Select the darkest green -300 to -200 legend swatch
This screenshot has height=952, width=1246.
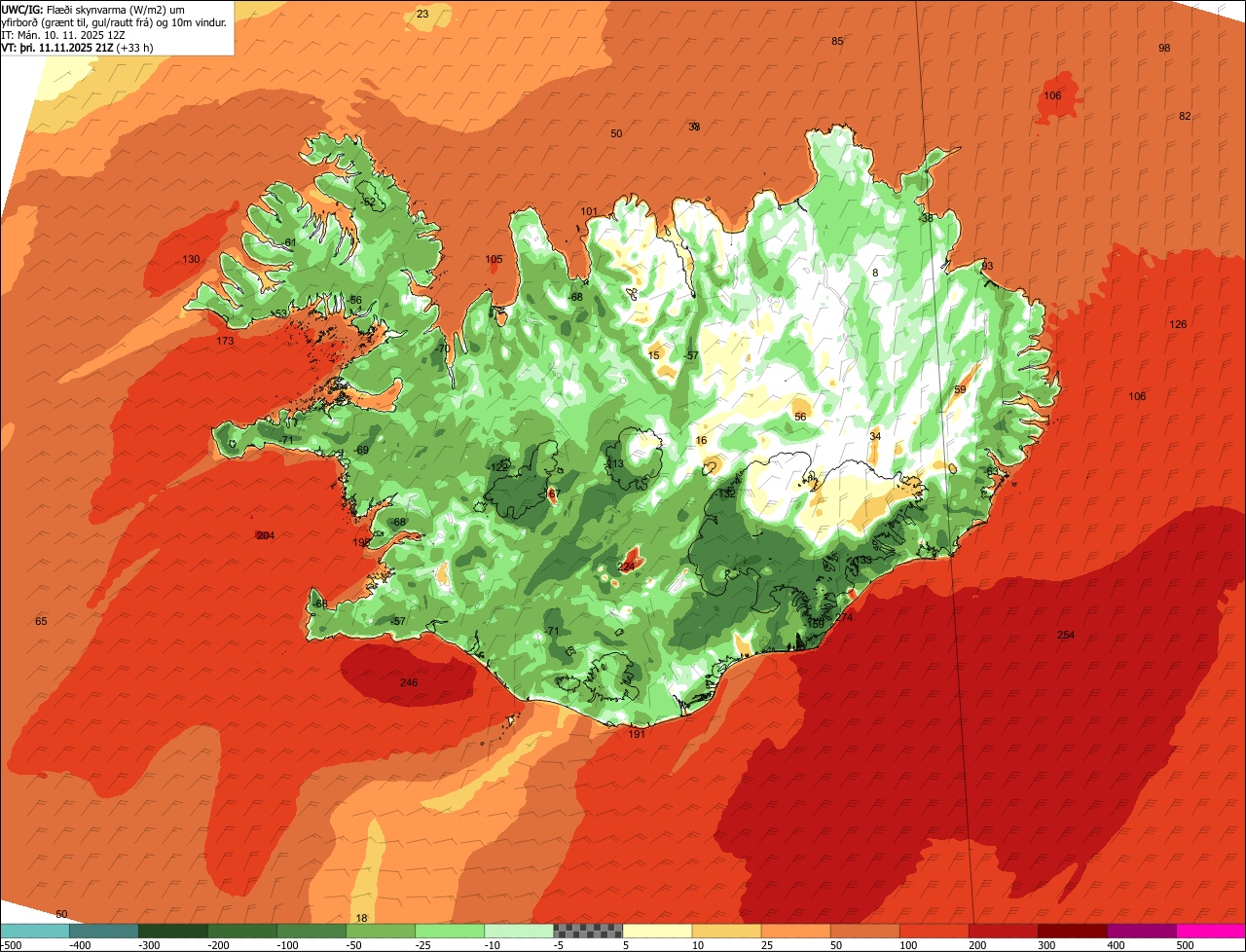pyautogui.click(x=172, y=931)
